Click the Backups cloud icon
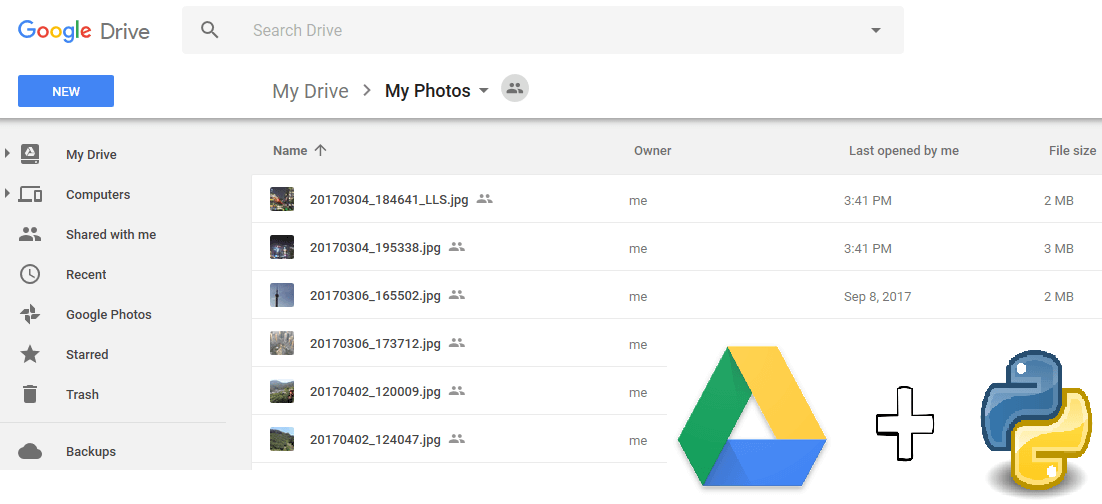The height and width of the screenshot is (504, 1102). (x=30, y=451)
